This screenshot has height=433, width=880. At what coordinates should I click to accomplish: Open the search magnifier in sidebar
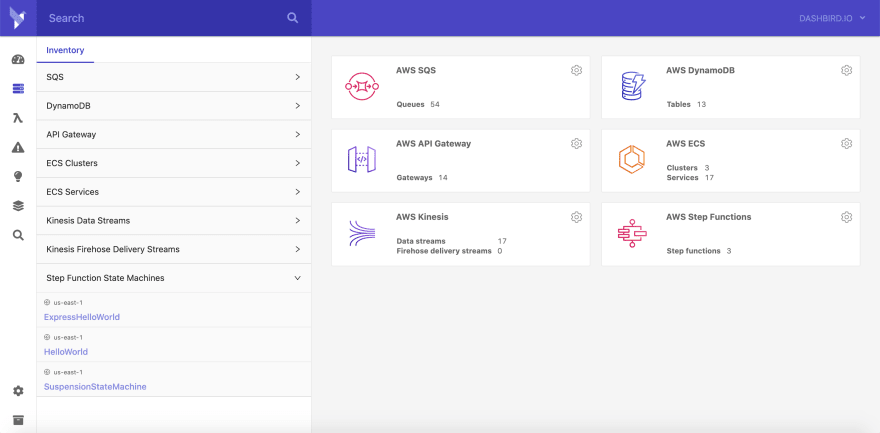(18, 235)
